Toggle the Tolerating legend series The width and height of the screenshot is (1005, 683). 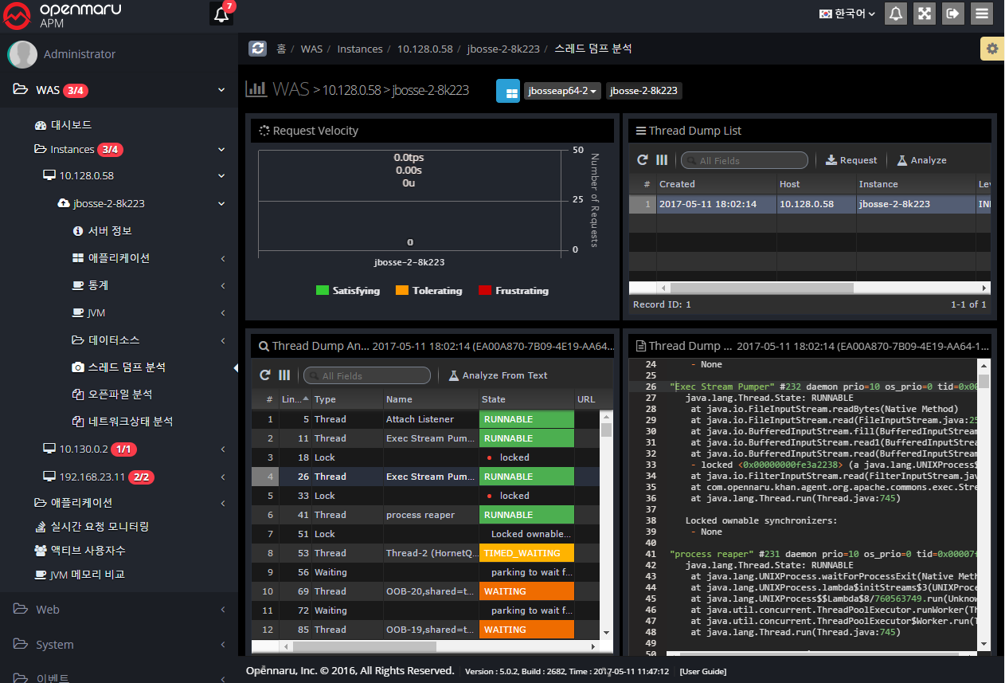pos(428,291)
